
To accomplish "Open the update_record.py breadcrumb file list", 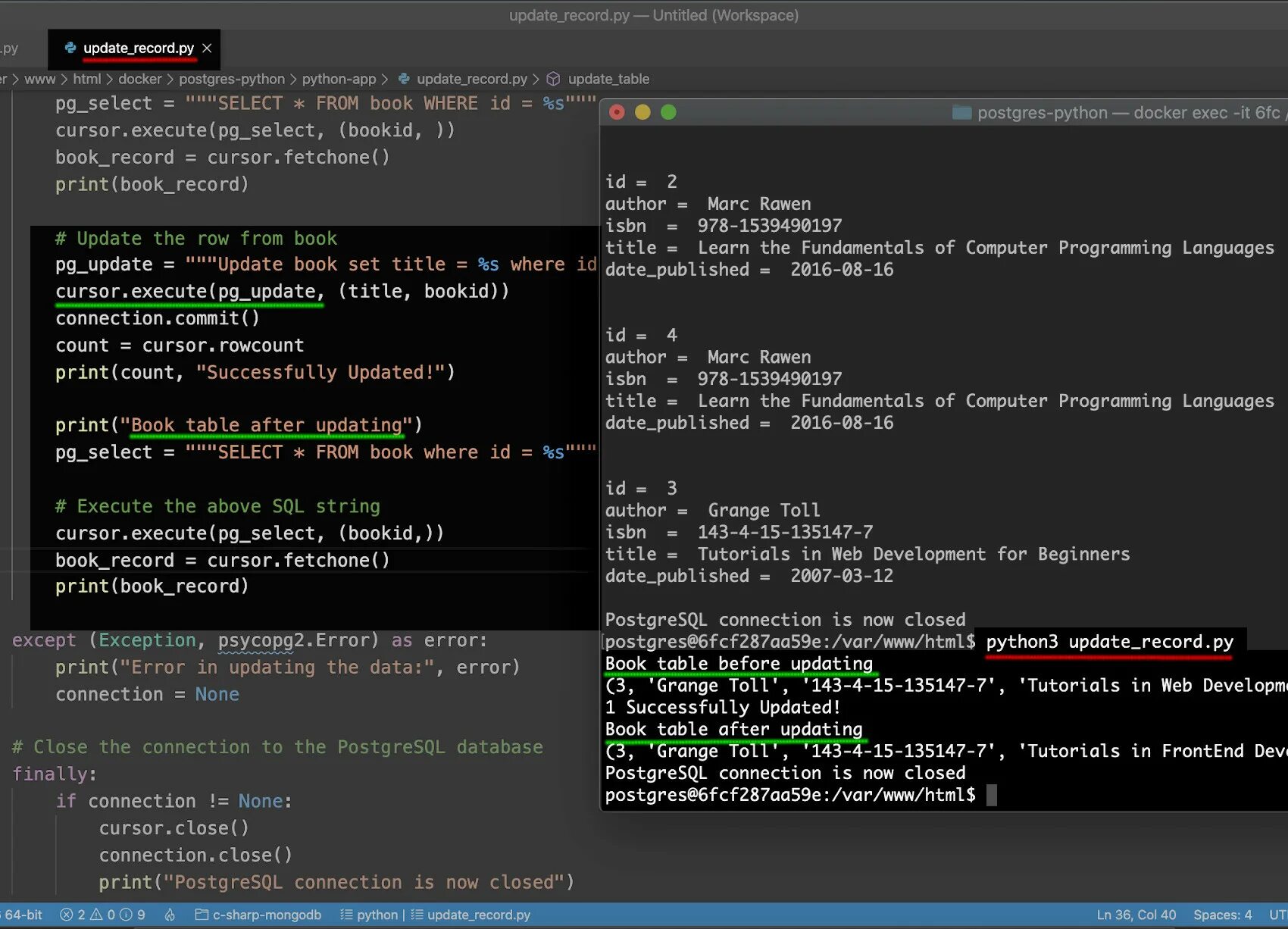I will coord(471,79).
